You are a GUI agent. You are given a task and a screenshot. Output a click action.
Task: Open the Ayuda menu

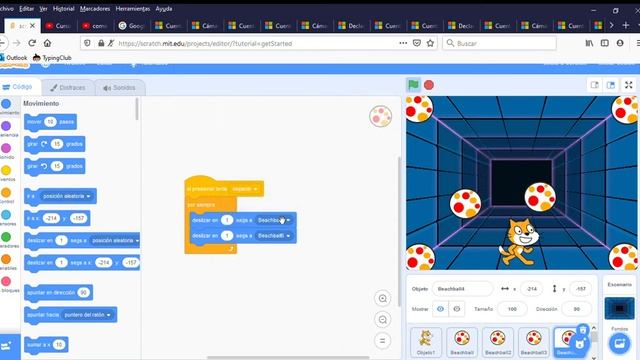click(164, 9)
